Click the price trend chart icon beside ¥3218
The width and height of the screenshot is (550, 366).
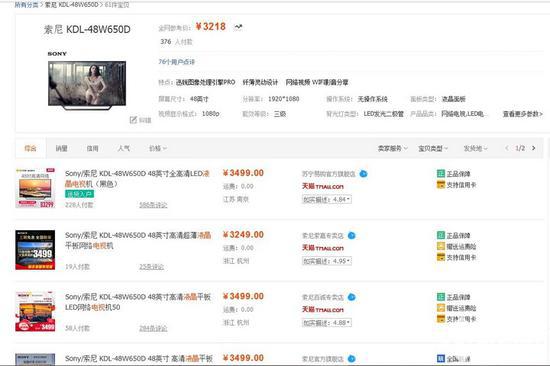pos(238,27)
